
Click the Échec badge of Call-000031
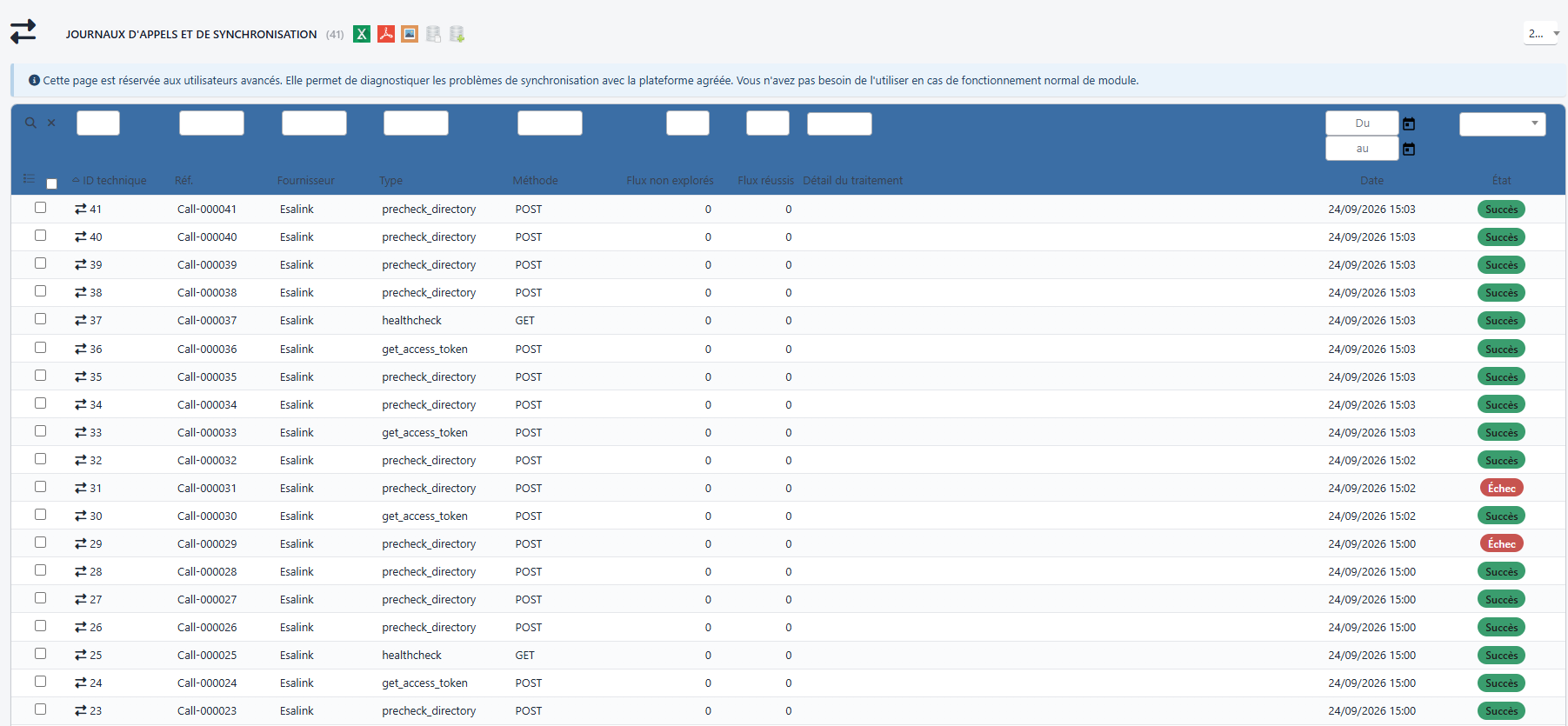1501,488
